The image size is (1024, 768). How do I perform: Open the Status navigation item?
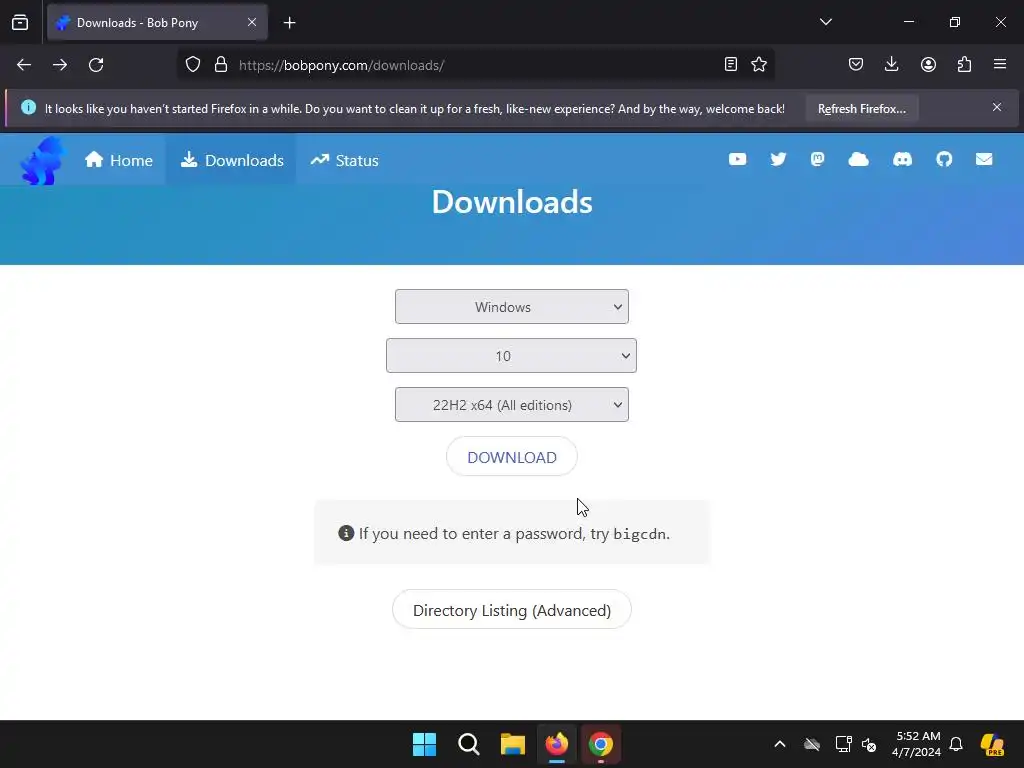coord(344,160)
